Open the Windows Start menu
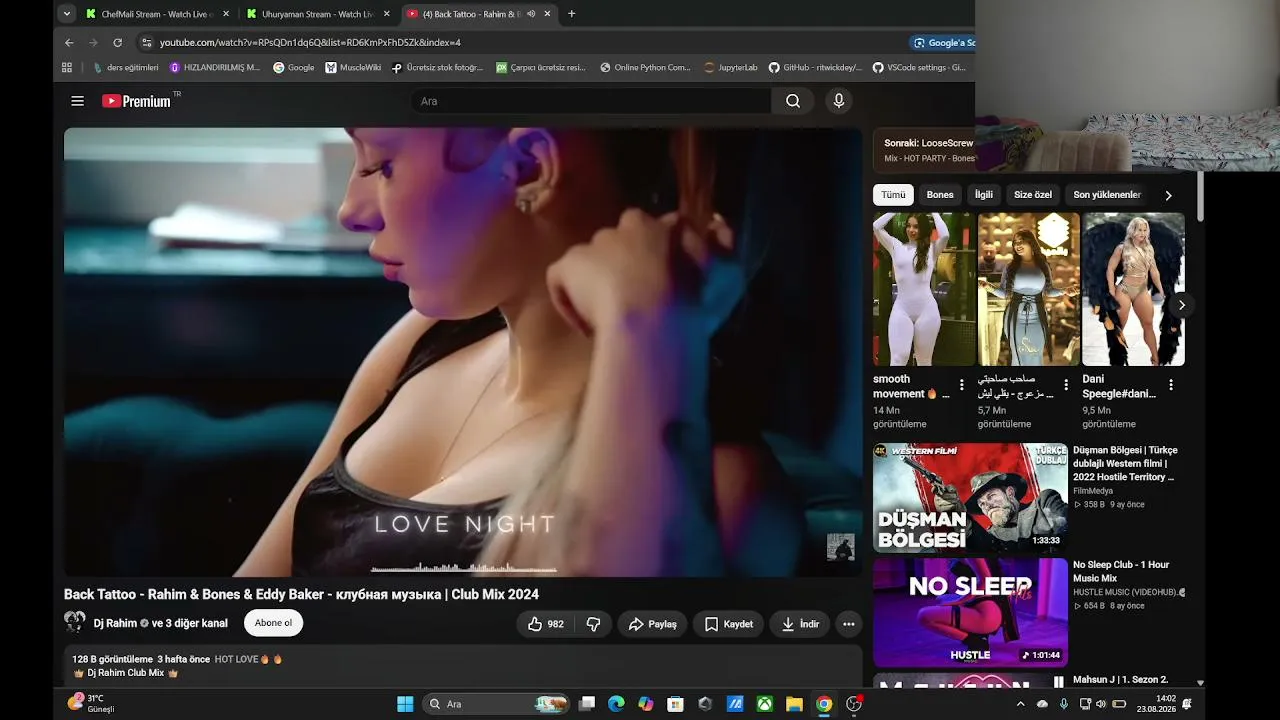This screenshot has width=1280, height=720. tap(405, 704)
